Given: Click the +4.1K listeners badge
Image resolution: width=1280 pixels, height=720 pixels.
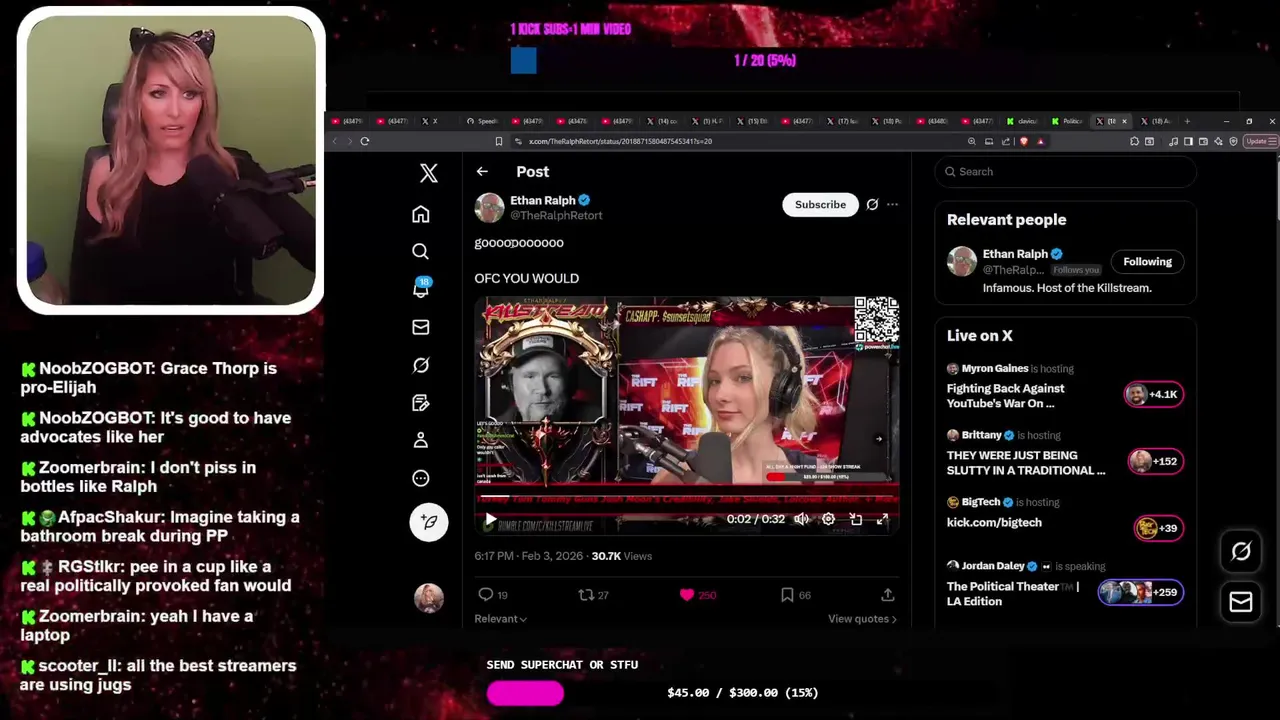Looking at the screenshot, I should (1154, 394).
